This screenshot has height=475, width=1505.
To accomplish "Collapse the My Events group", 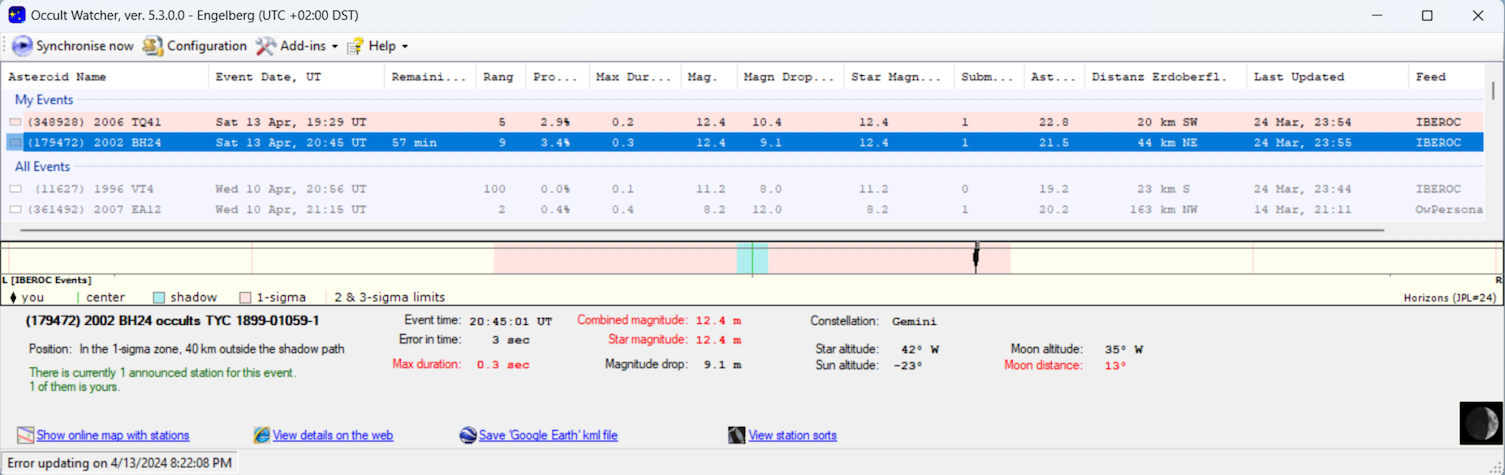I will [44, 100].
